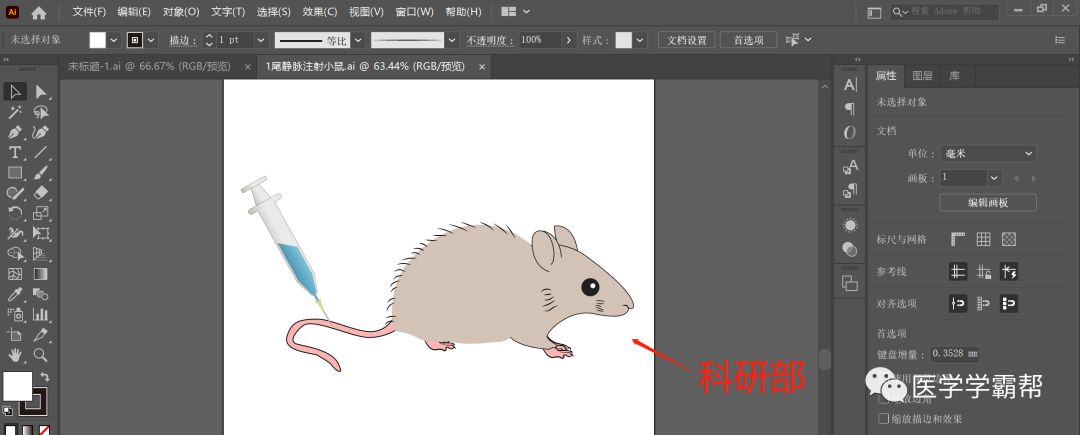This screenshot has width=1080, height=435.
Task: Enable Scale Strokes and Effects checkbox
Action: pyautogui.click(x=883, y=419)
